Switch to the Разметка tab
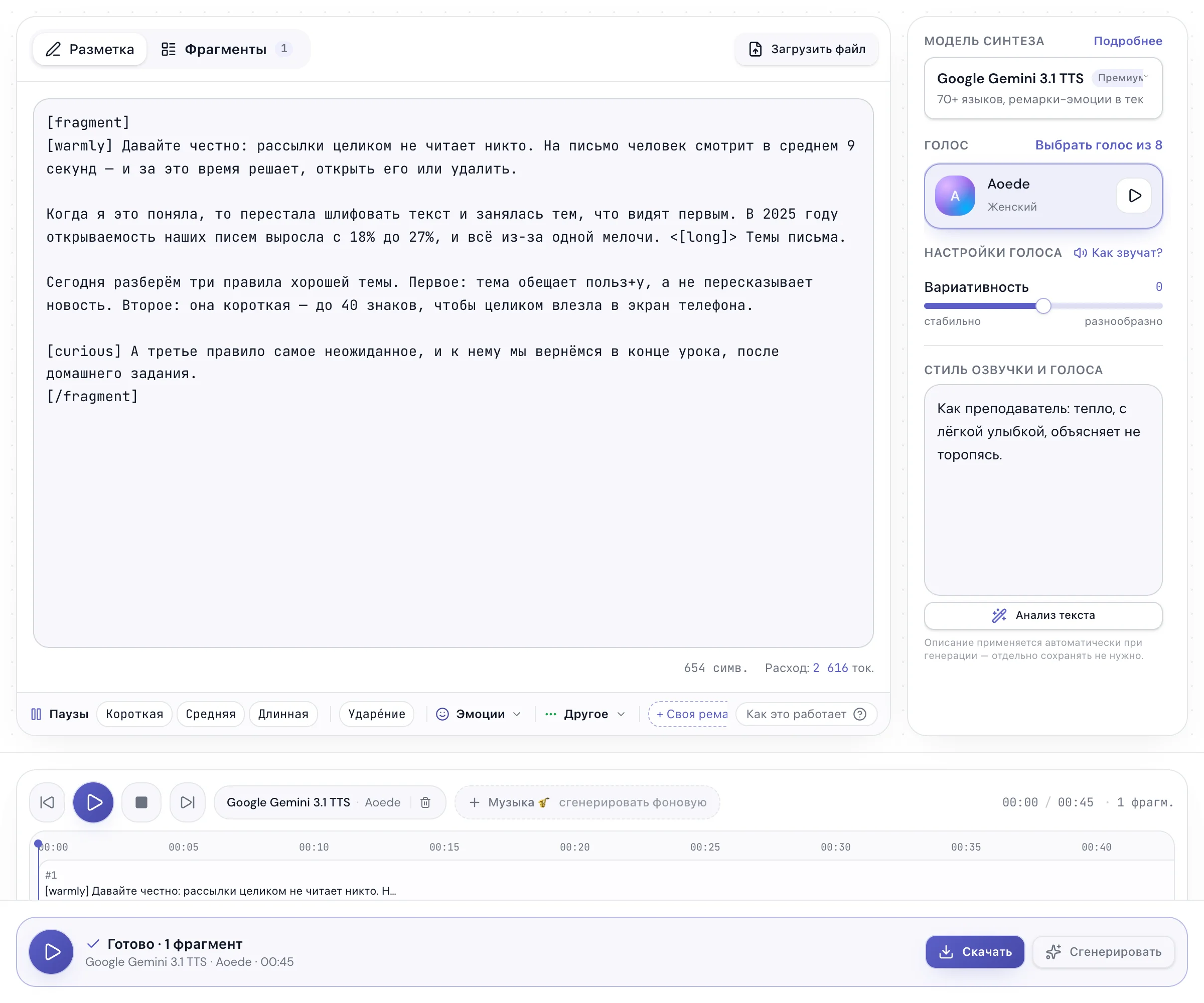Image resolution: width=1204 pixels, height=1003 pixels. (90, 49)
